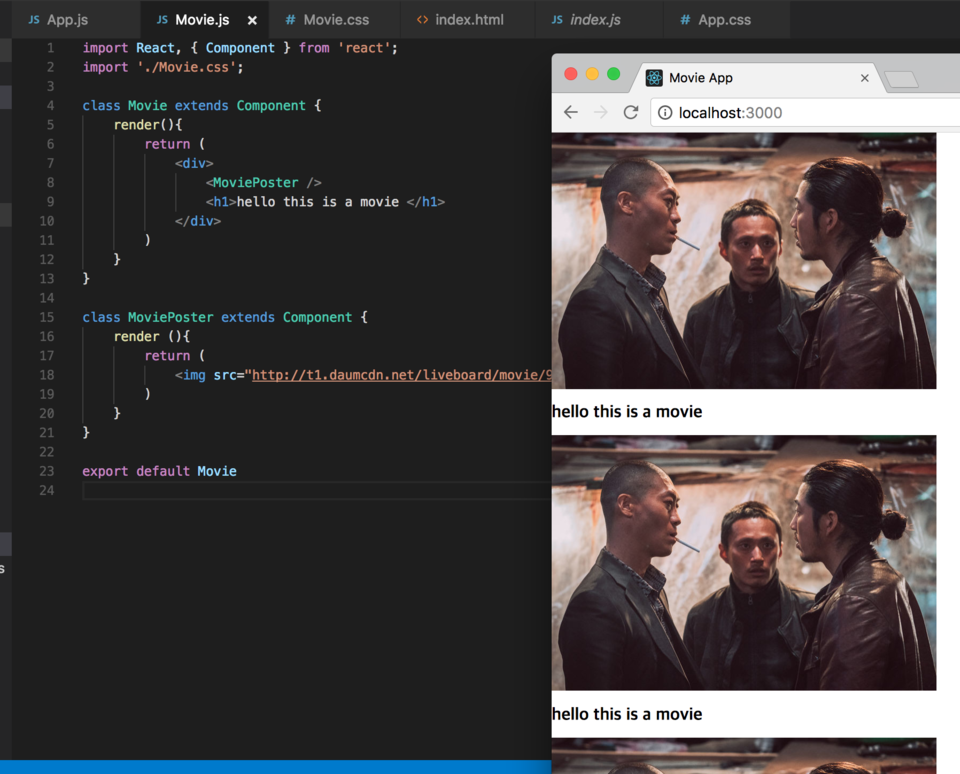Maximize the browser window with green button
Viewport: 960px width, 774px height.
613,74
